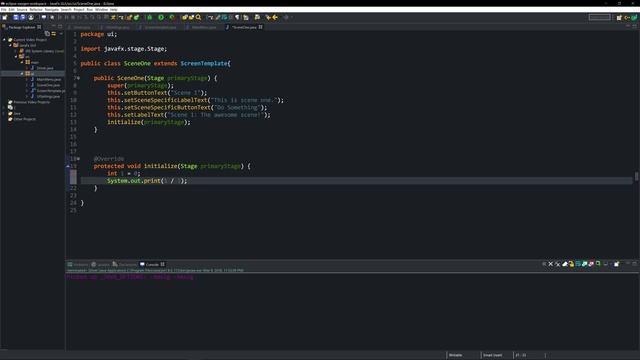Open the Package Explorer view menu
The image size is (640, 360).
pos(61,33)
